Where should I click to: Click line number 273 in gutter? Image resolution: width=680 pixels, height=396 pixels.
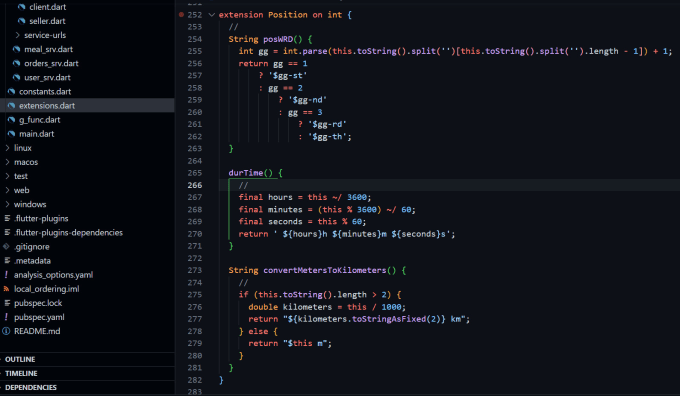tap(195, 270)
